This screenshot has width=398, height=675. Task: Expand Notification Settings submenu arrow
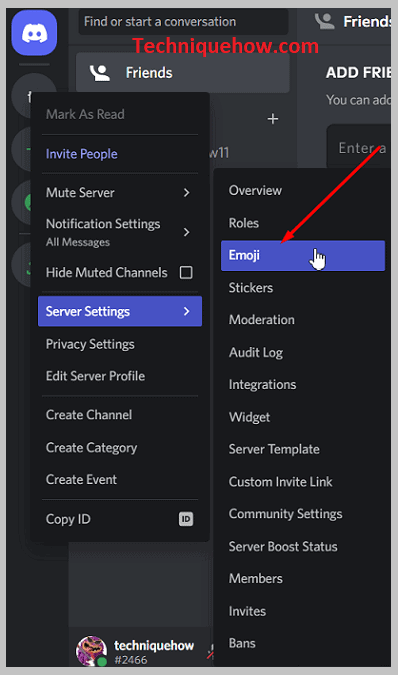click(x=186, y=232)
